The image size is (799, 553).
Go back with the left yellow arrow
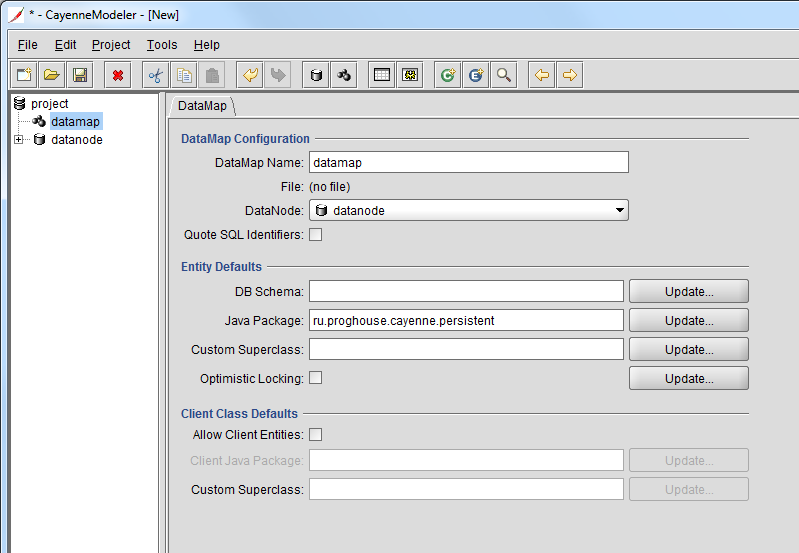(x=542, y=75)
